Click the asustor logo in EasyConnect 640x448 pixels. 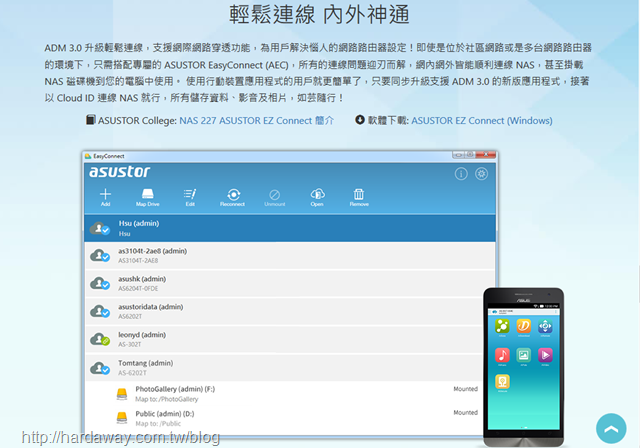pos(120,172)
